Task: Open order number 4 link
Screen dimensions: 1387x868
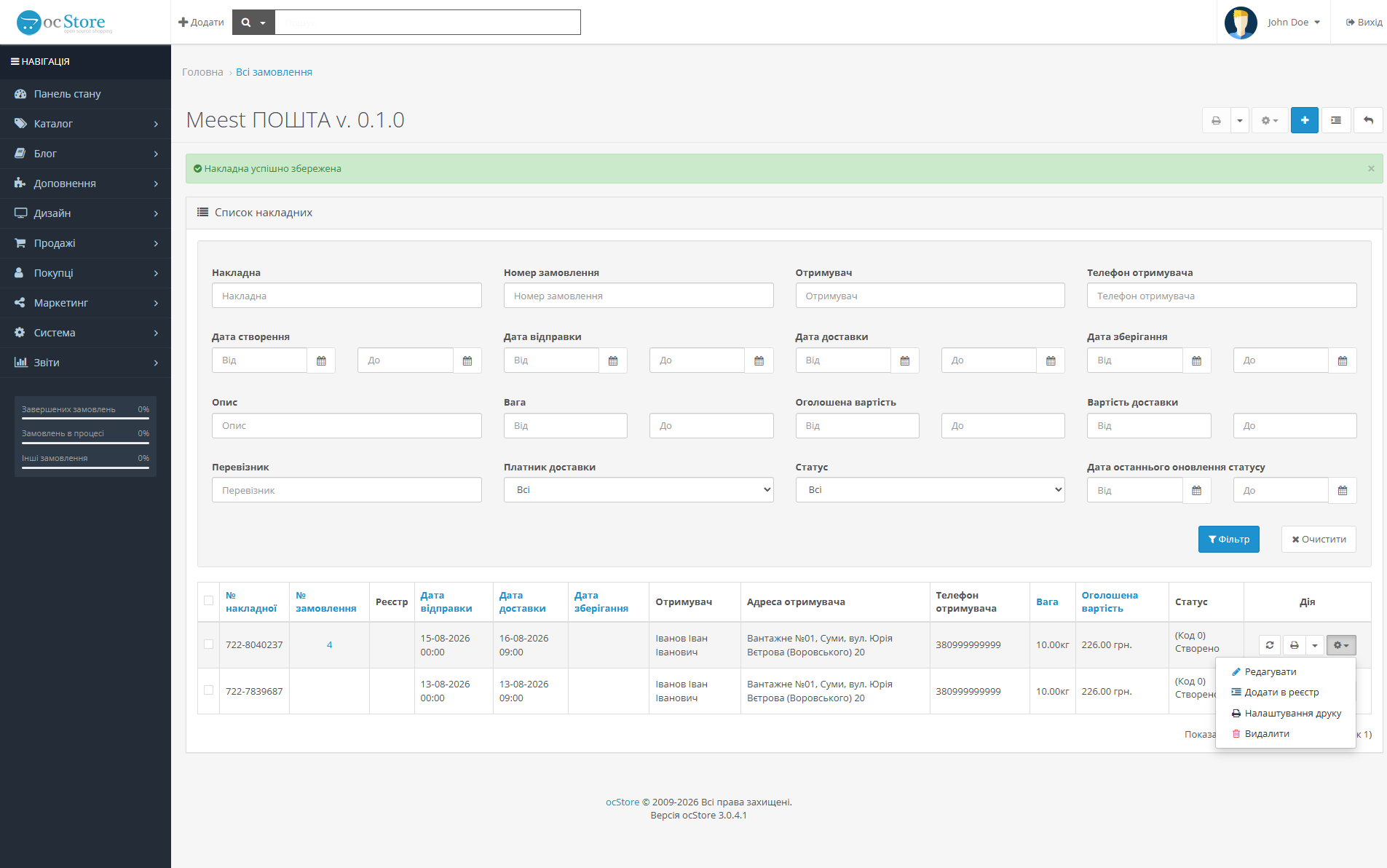Action: click(x=330, y=645)
